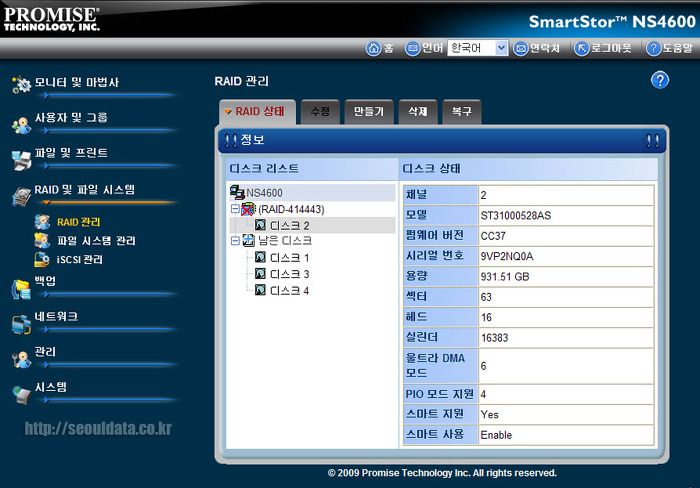Open the 네트워크 menu
The height and width of the screenshot is (488, 700).
tap(56, 317)
